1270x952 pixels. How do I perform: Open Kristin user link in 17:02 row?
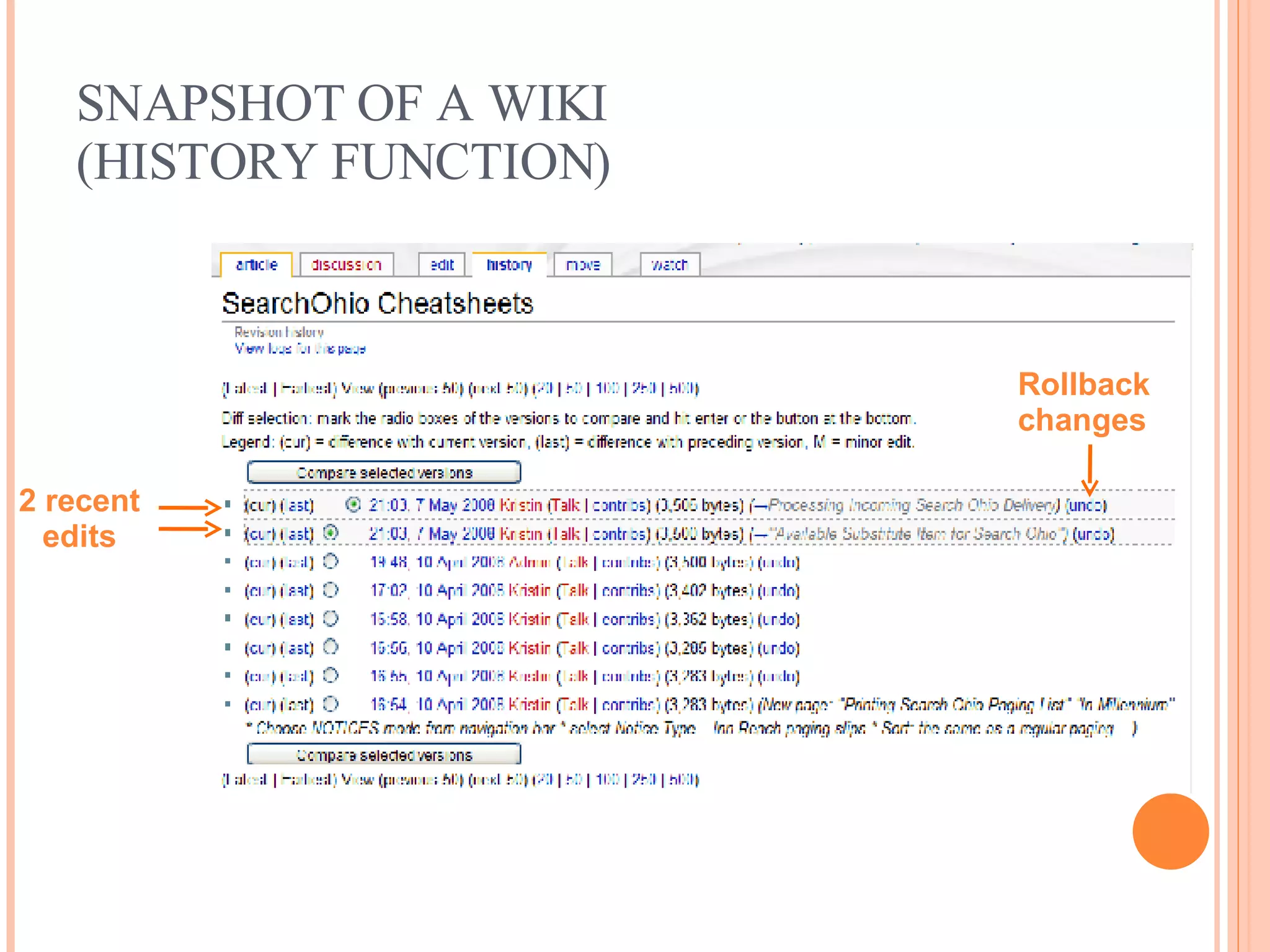[x=529, y=591]
